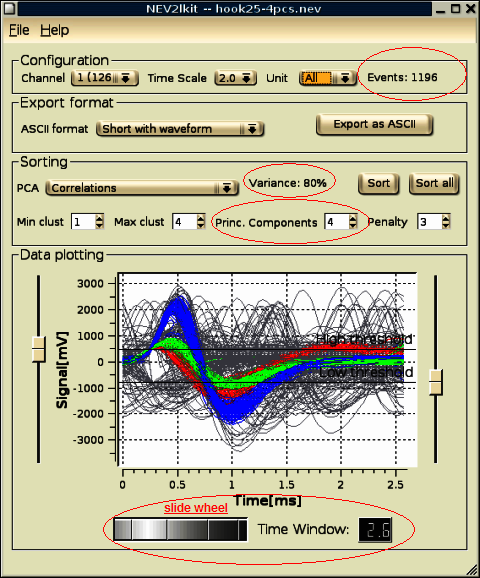Click the Sort button
This screenshot has height=578, width=480.
tap(379, 183)
